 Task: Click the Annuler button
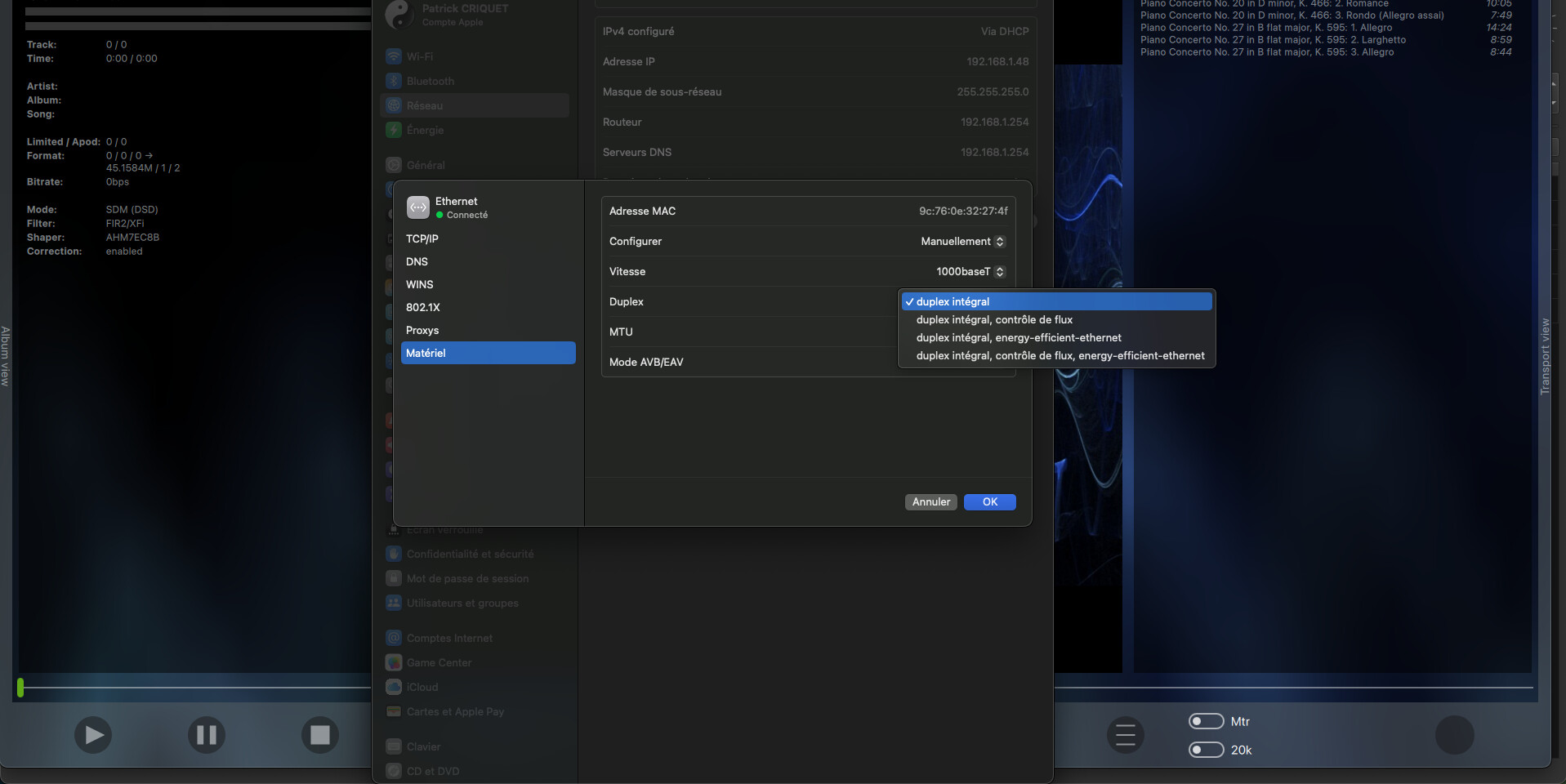(930, 502)
